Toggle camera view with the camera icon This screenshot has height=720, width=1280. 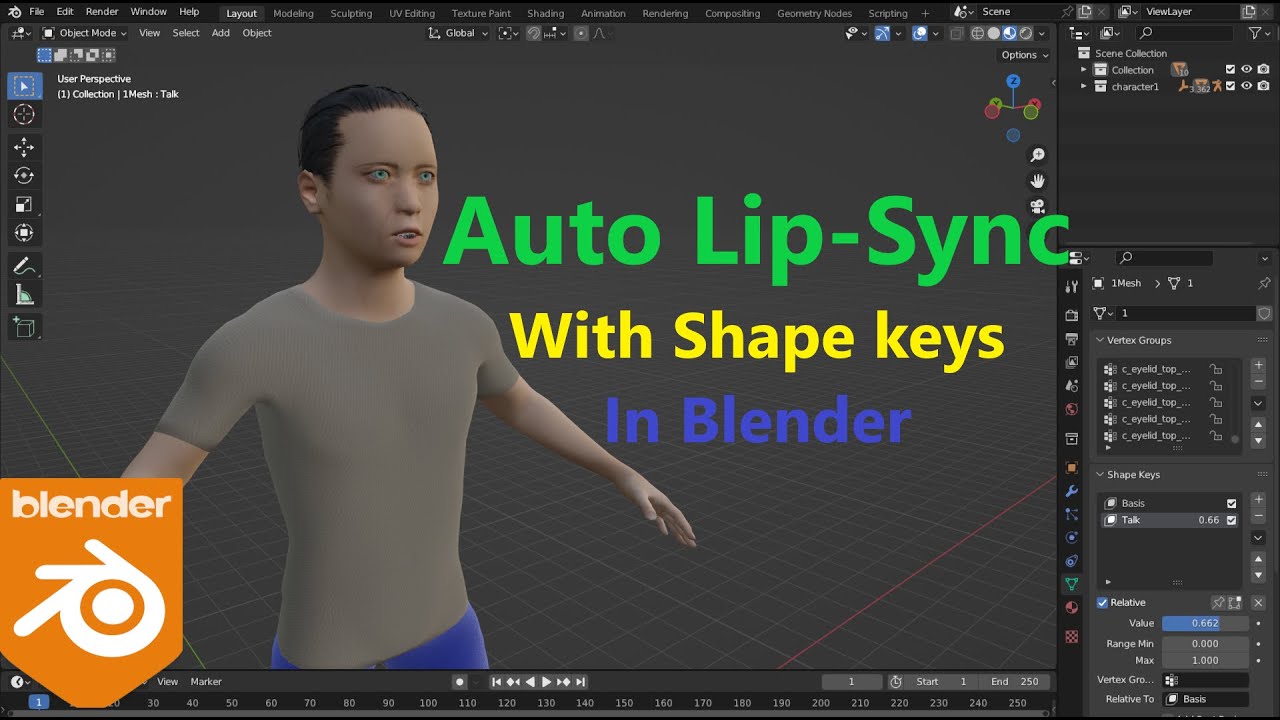tap(1038, 207)
